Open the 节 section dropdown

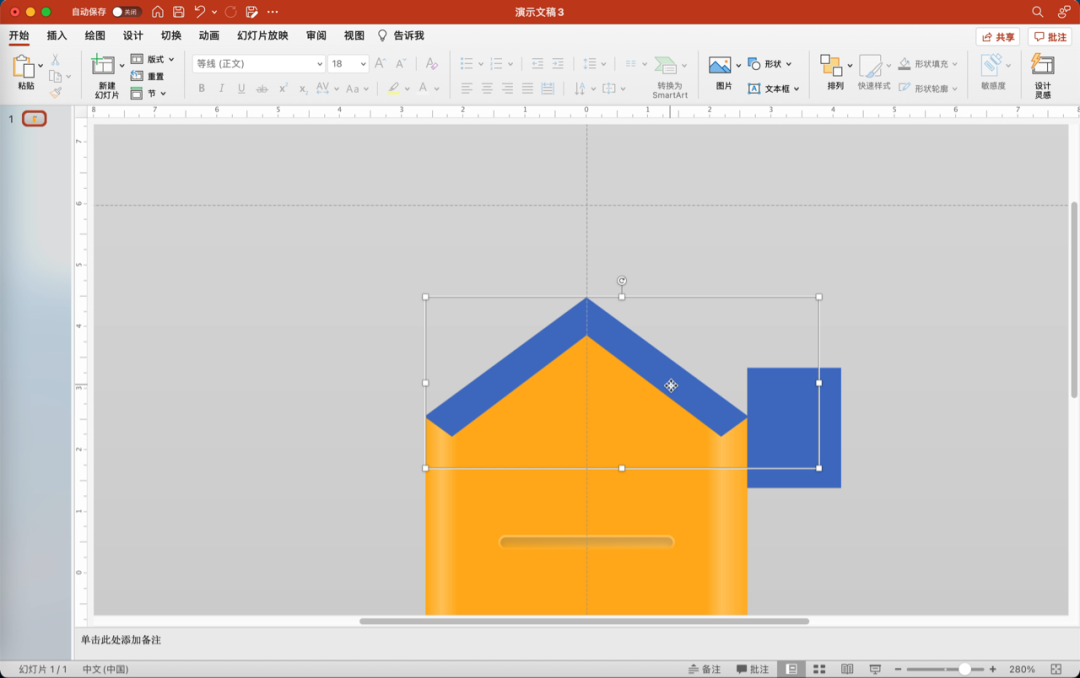coord(148,93)
